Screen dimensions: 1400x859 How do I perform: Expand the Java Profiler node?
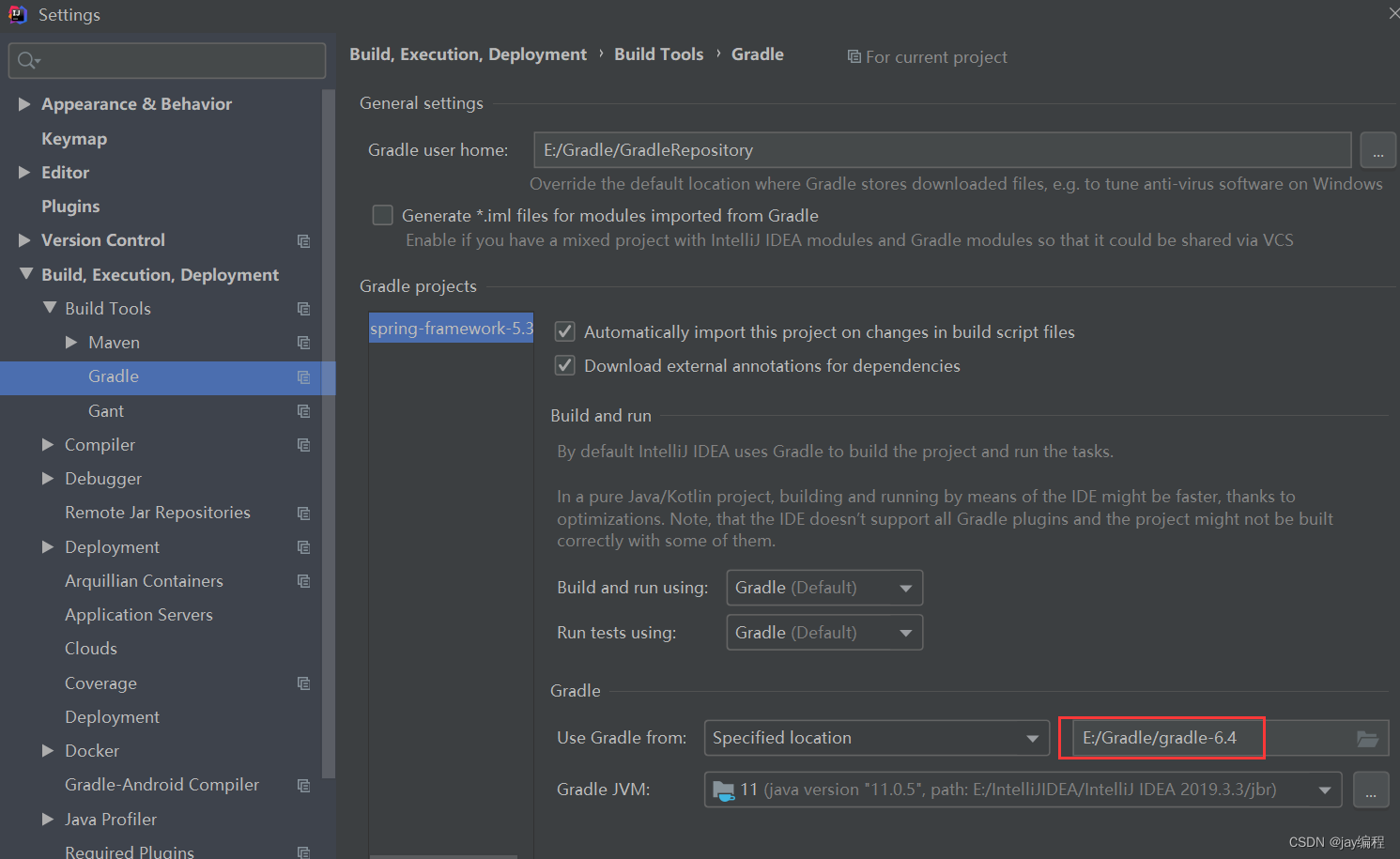point(48,820)
